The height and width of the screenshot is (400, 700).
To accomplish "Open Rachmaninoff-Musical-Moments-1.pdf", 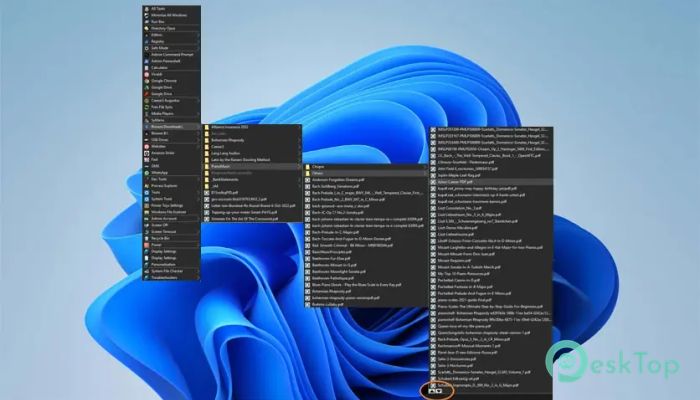I will coord(491,346).
